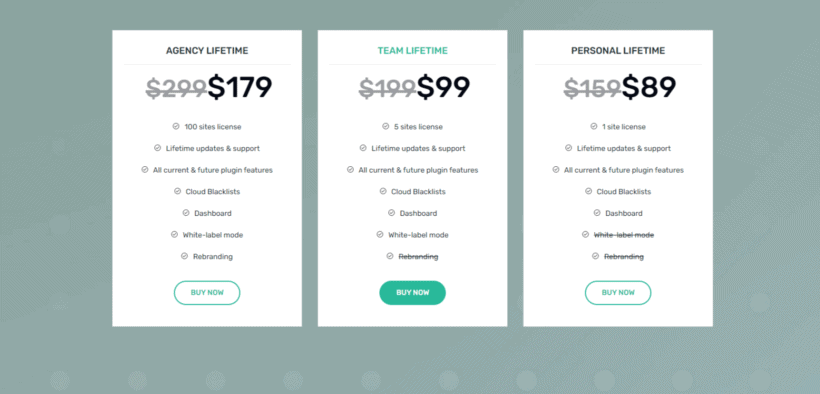The width and height of the screenshot is (820, 394).
Task: Click White-label mode in Agency plan
Action: point(213,235)
